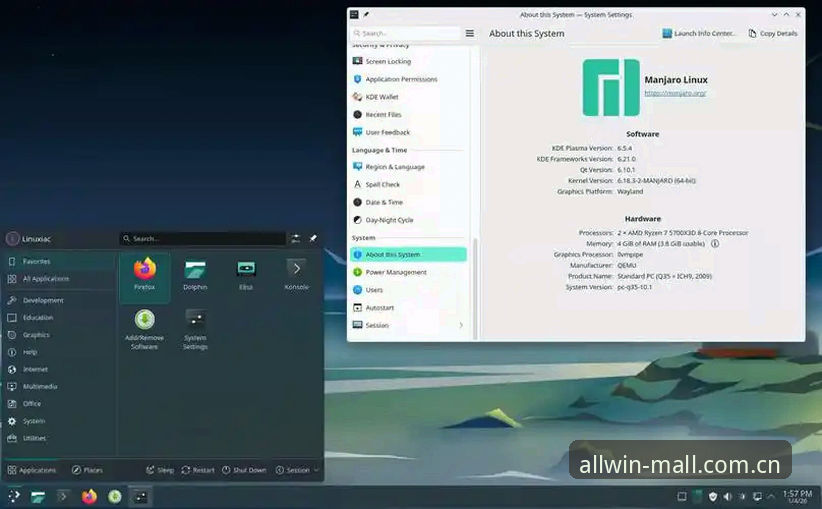Image resolution: width=822 pixels, height=509 pixels.
Task: Click Launch Info Center button
Action: [699, 33]
